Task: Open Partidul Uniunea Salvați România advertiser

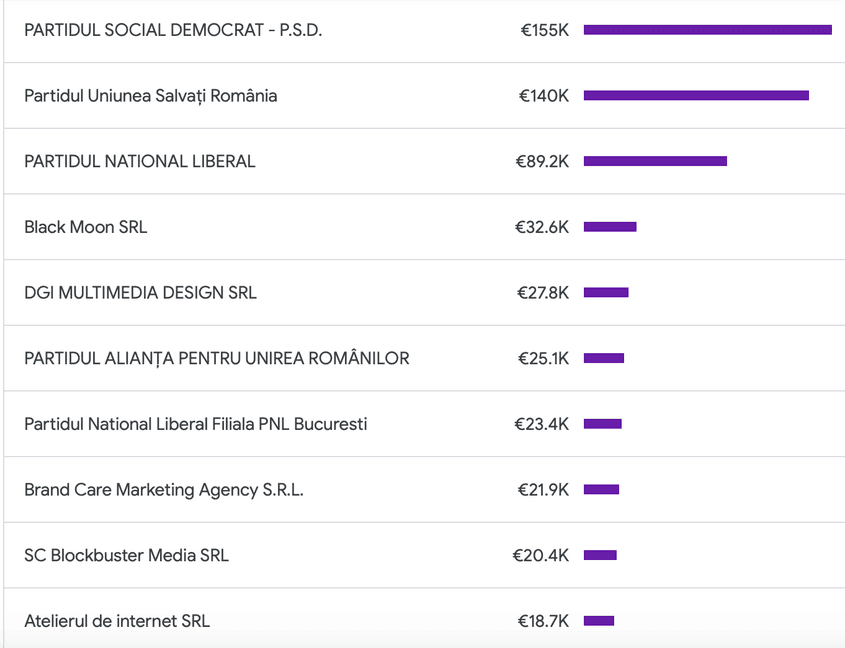Action: (150, 96)
